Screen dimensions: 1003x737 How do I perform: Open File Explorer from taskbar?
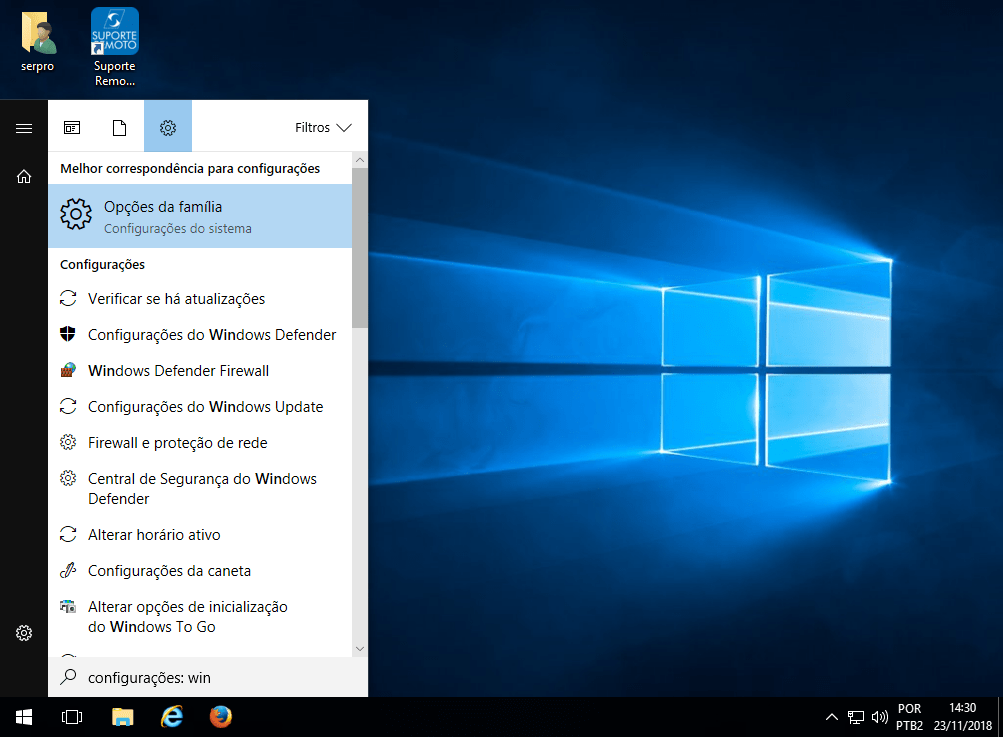[122, 716]
